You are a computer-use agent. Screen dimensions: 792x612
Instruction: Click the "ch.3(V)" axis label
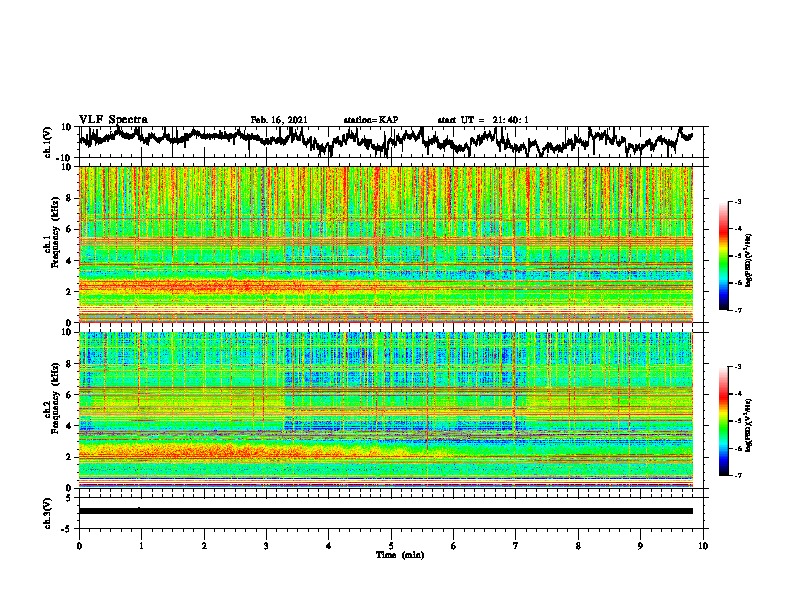[49, 513]
